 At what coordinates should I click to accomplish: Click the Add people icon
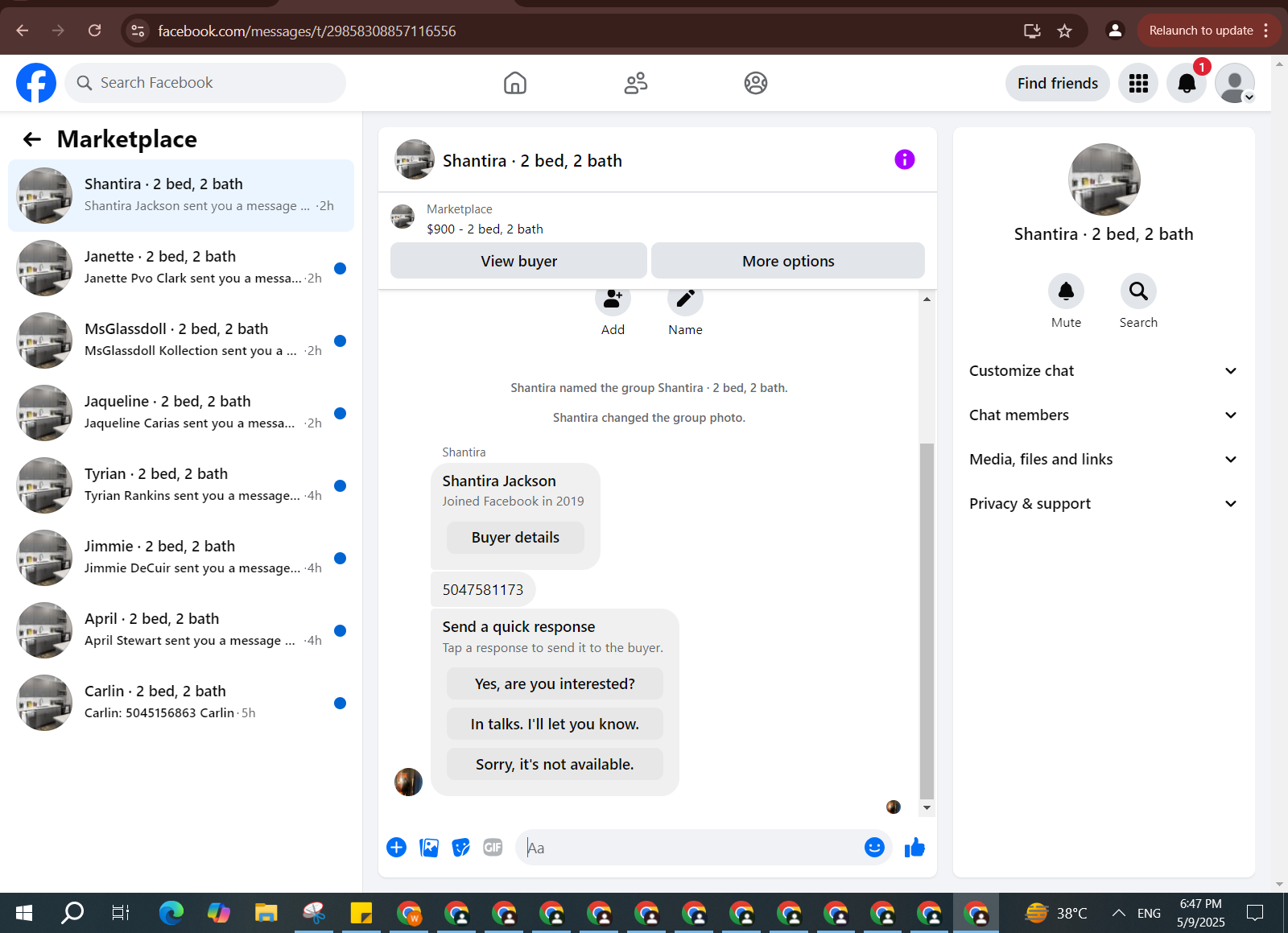coord(613,299)
